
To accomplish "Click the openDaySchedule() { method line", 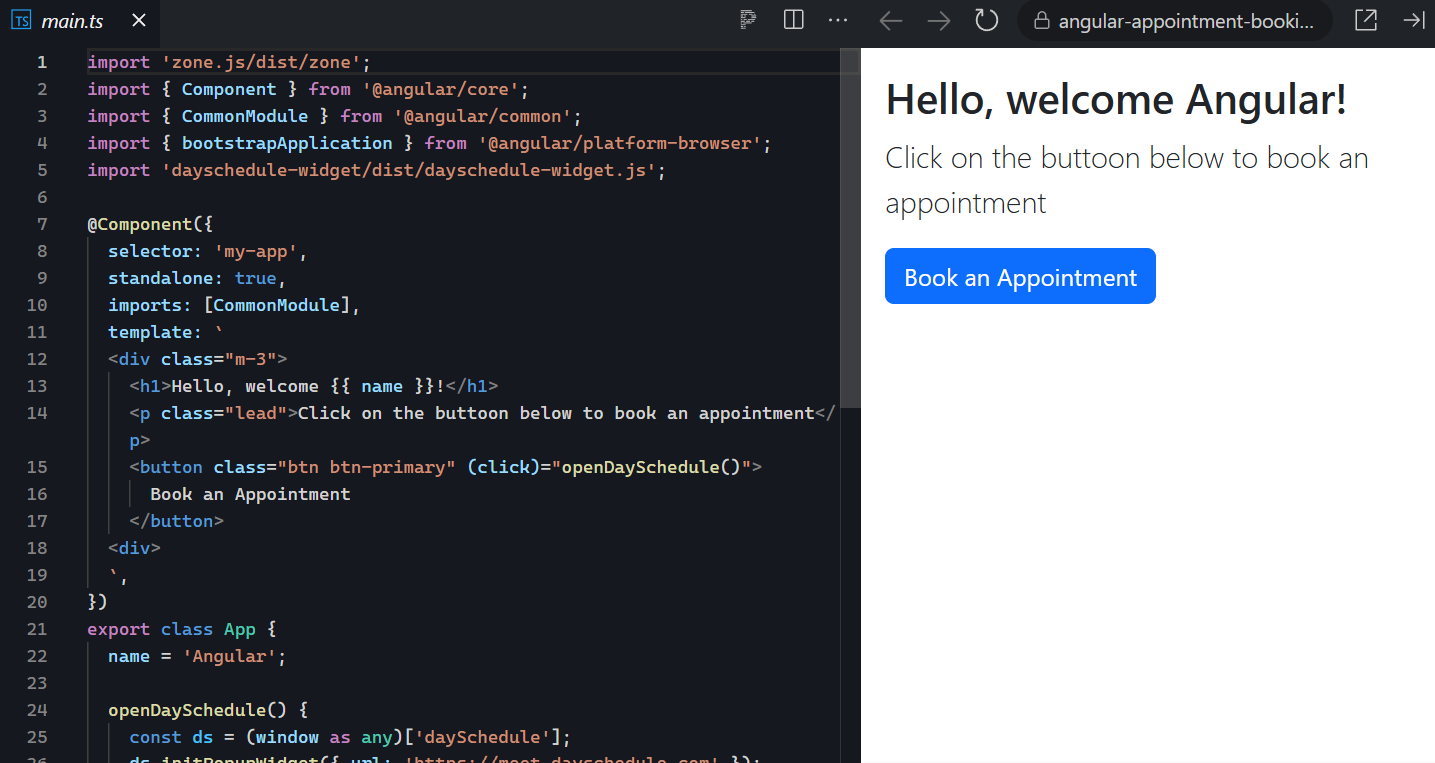I will pos(208,710).
